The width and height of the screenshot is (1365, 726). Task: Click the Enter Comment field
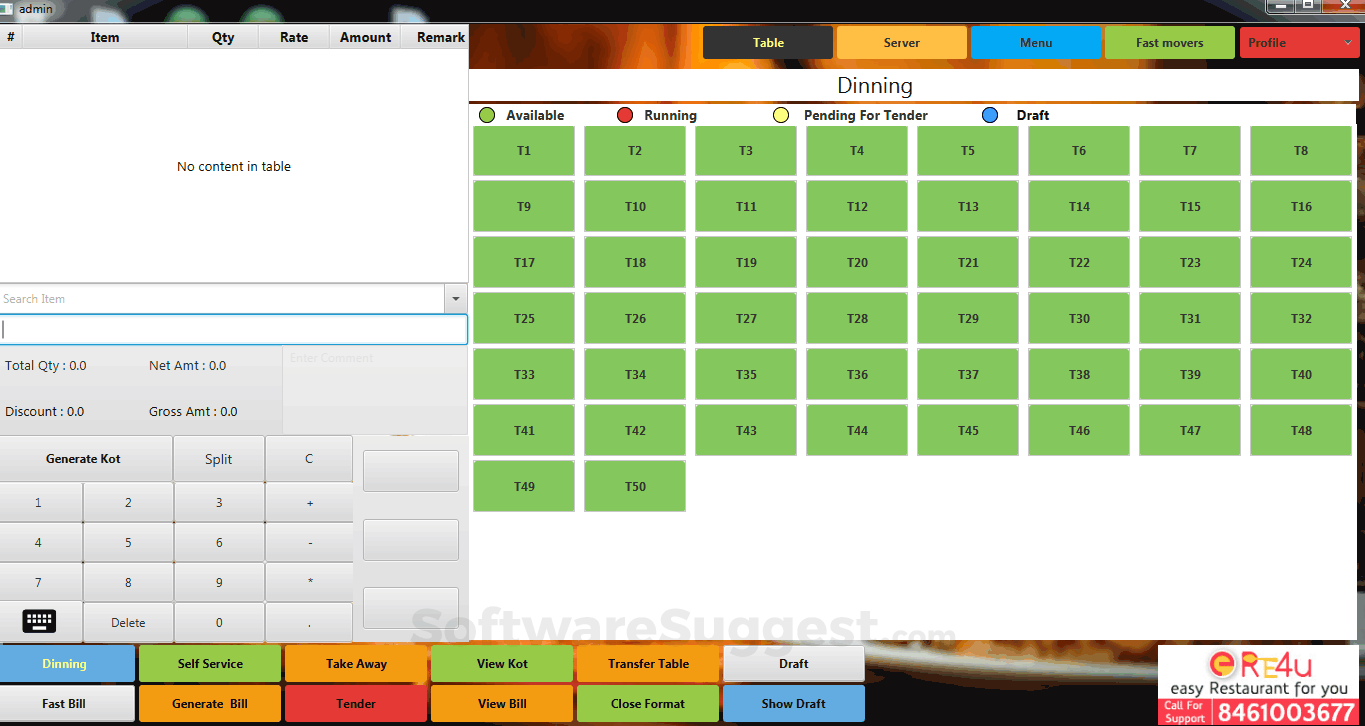pos(375,390)
